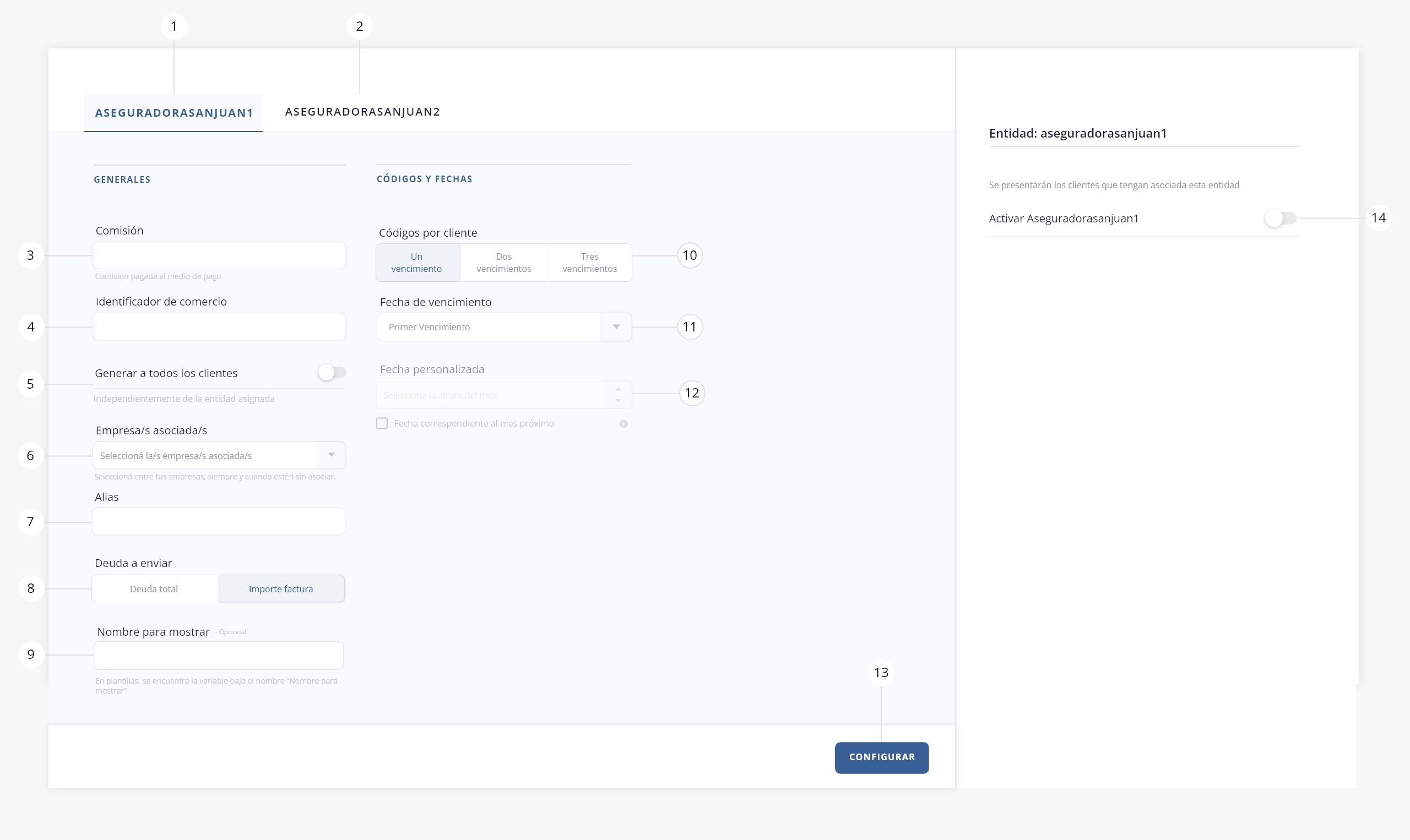Screen dimensions: 1410x840
Task: Expand Empresa/s asociada/s dropdown arrow
Action: (332, 455)
